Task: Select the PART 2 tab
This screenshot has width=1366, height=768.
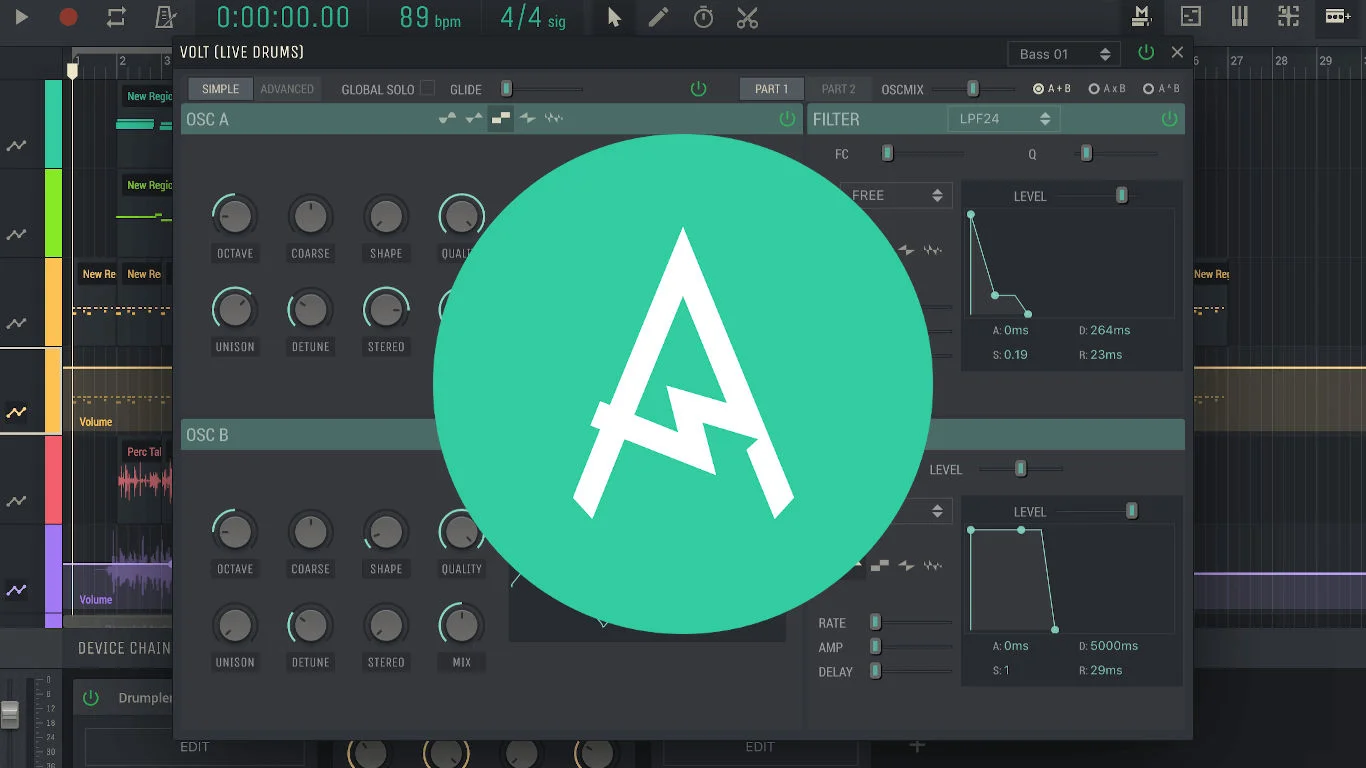Action: point(839,89)
